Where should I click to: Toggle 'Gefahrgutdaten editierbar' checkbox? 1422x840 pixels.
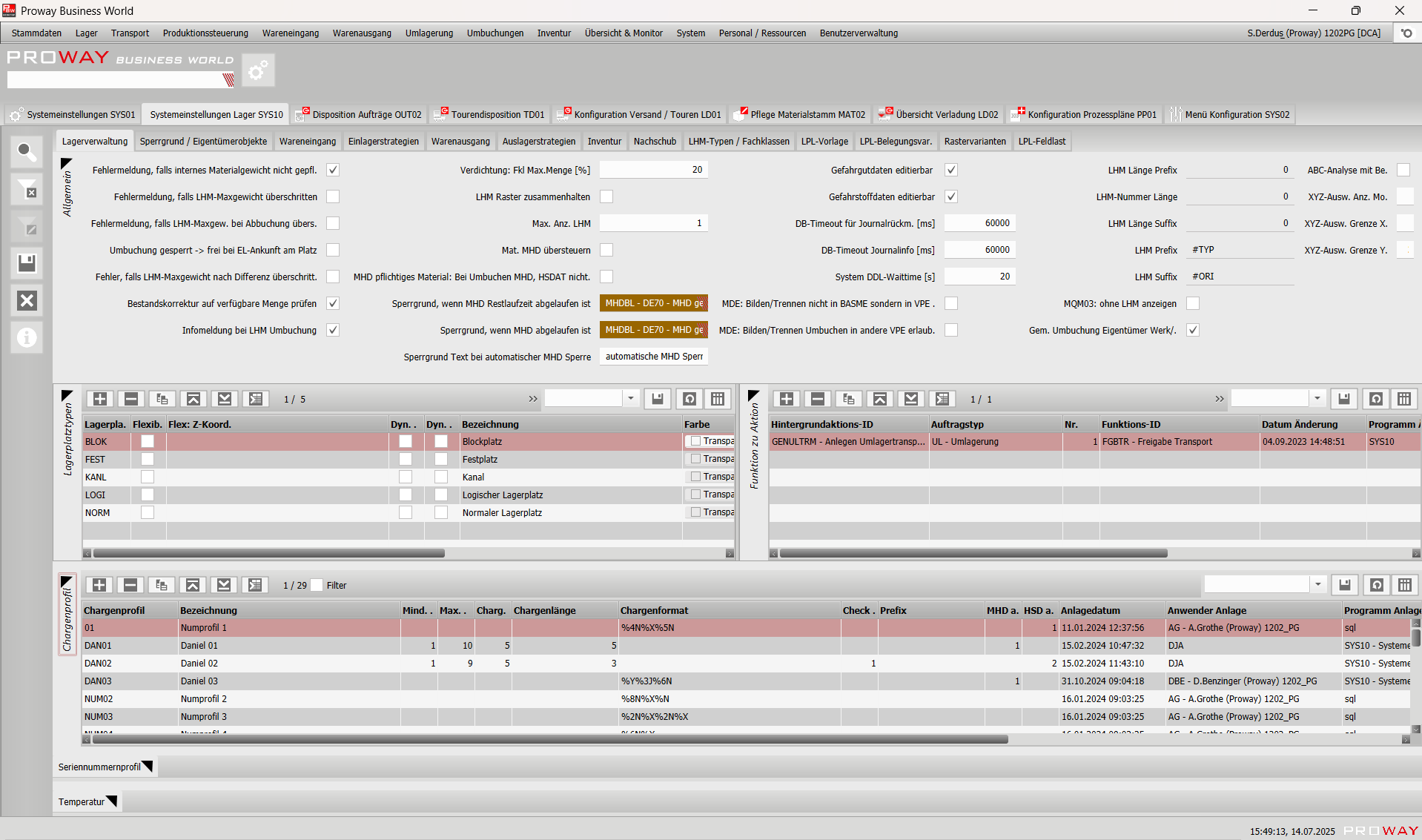[x=951, y=170]
